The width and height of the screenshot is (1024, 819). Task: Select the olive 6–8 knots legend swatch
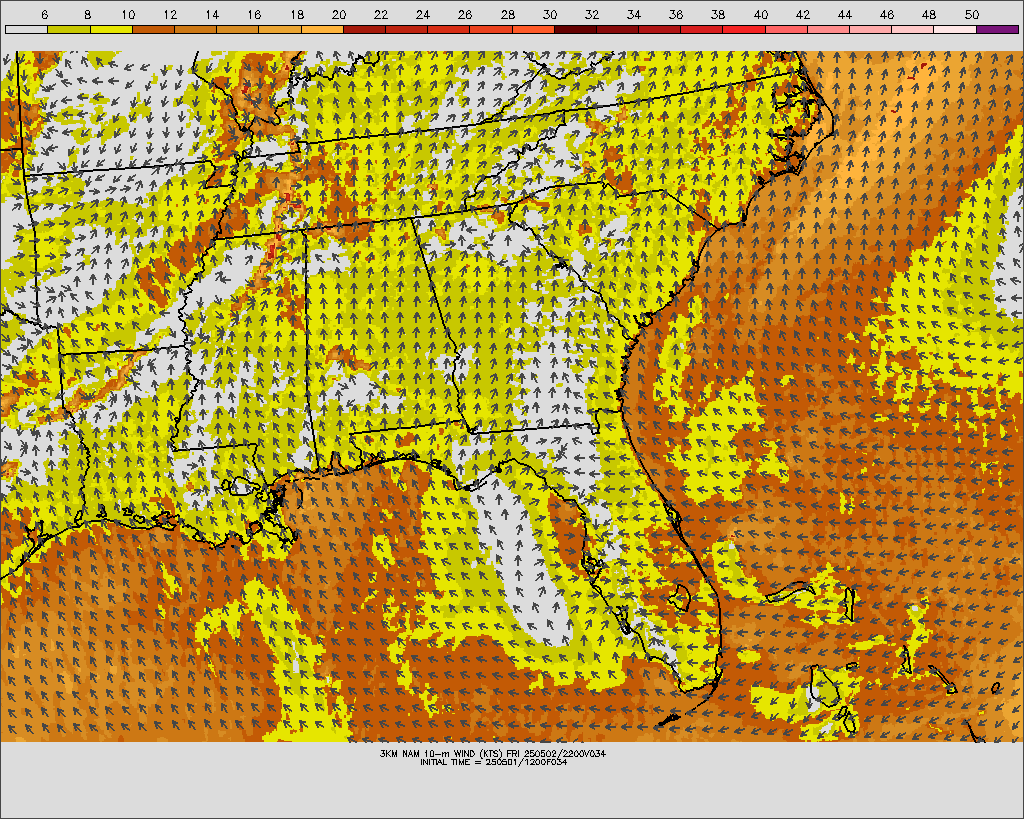[69, 29]
